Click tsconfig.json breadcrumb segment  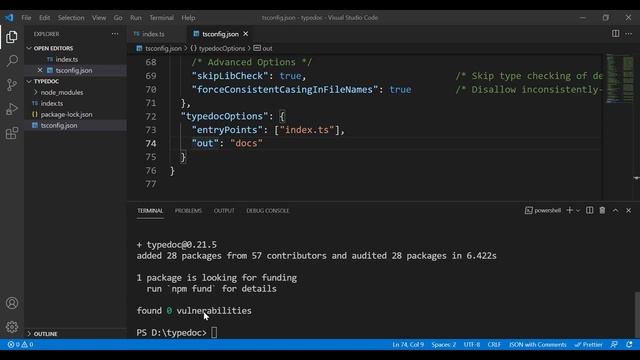coord(159,48)
